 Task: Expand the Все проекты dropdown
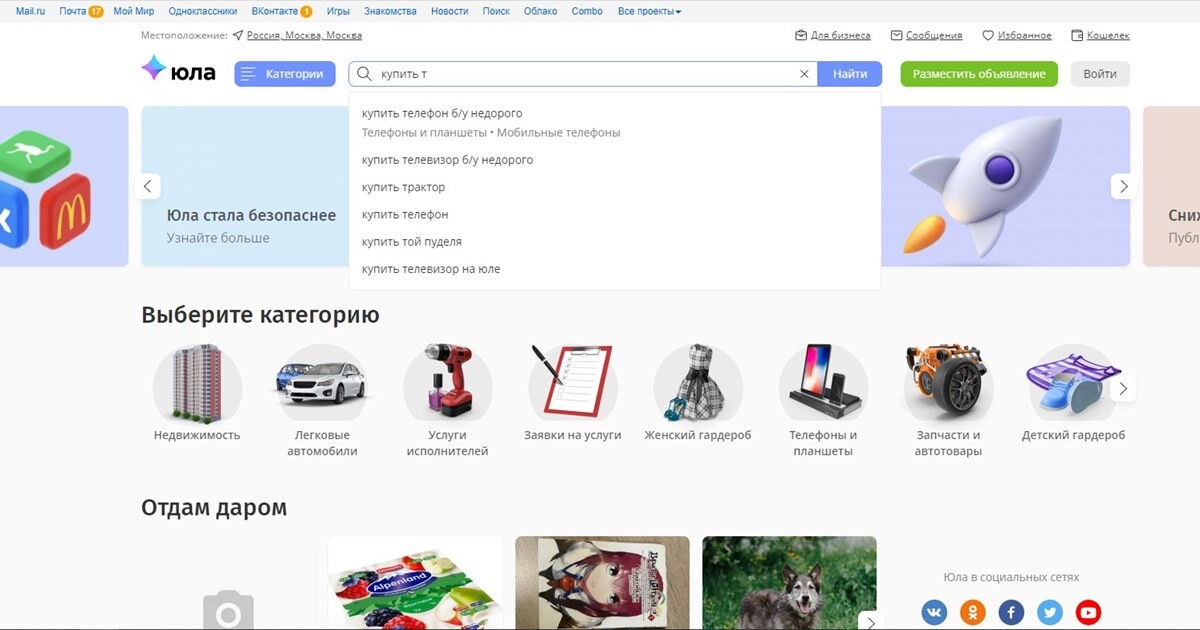[x=649, y=11]
